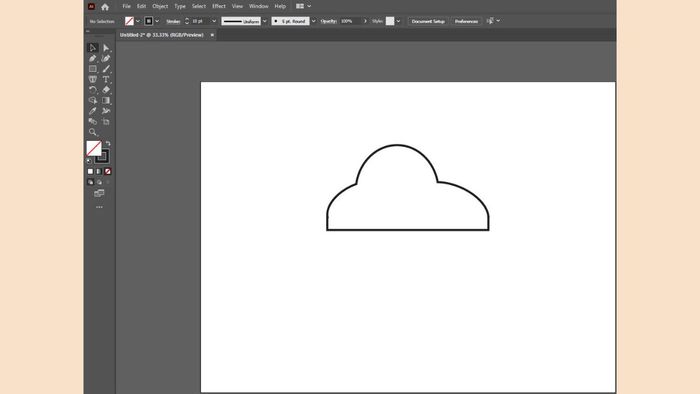Select the Paintbrush tool
Viewport: 700px width, 394px height.
pyautogui.click(x=106, y=69)
